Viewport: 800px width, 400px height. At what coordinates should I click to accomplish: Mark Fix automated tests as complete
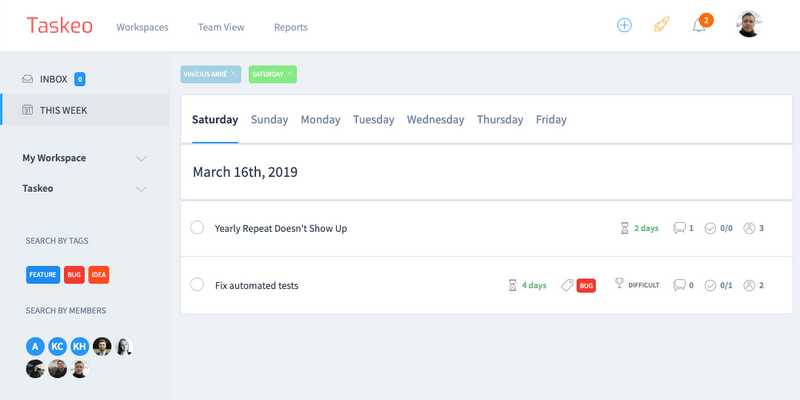pyautogui.click(x=197, y=285)
